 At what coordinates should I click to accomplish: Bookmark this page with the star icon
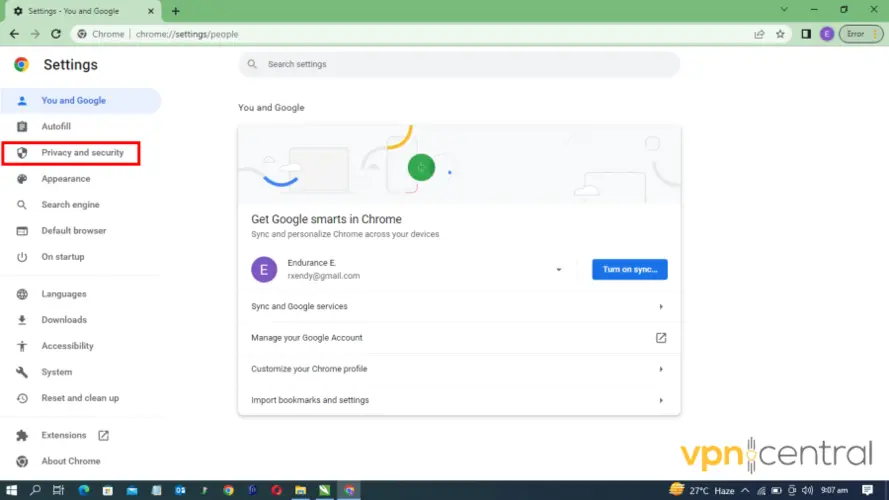[780, 34]
